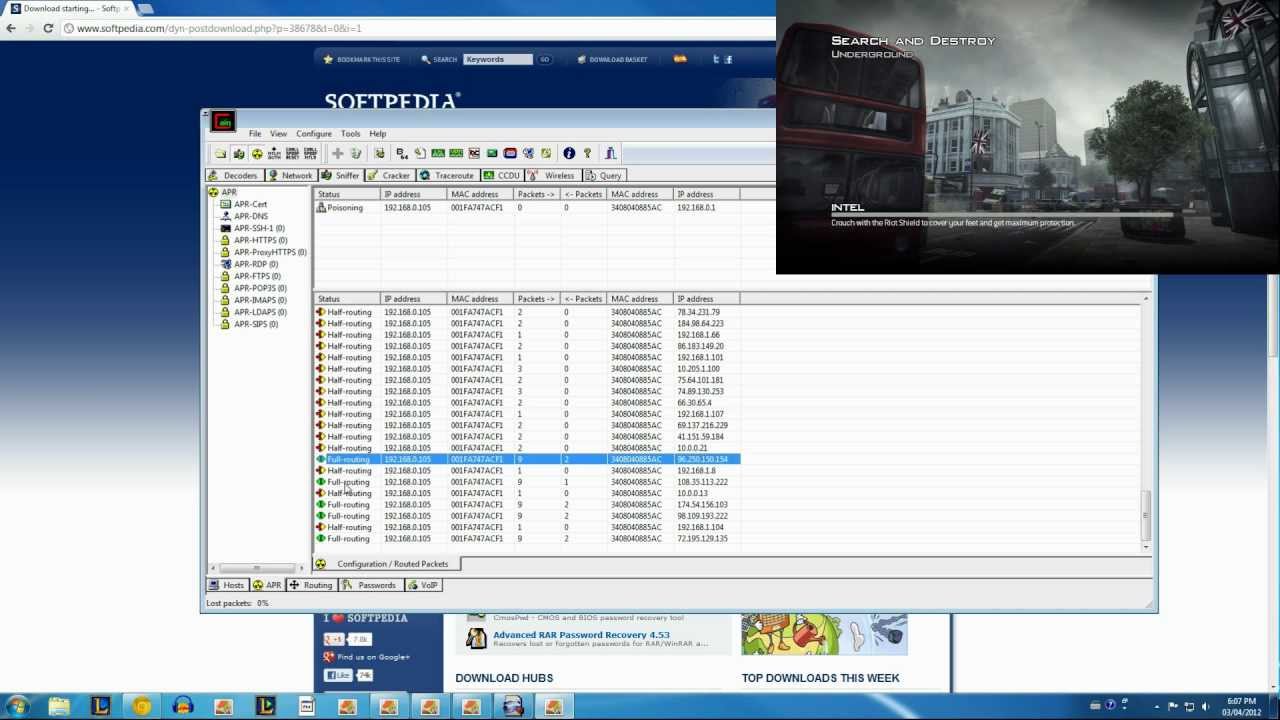Select APR-RDP (0) tree entry
This screenshot has width=1280, height=720.
click(x=256, y=264)
